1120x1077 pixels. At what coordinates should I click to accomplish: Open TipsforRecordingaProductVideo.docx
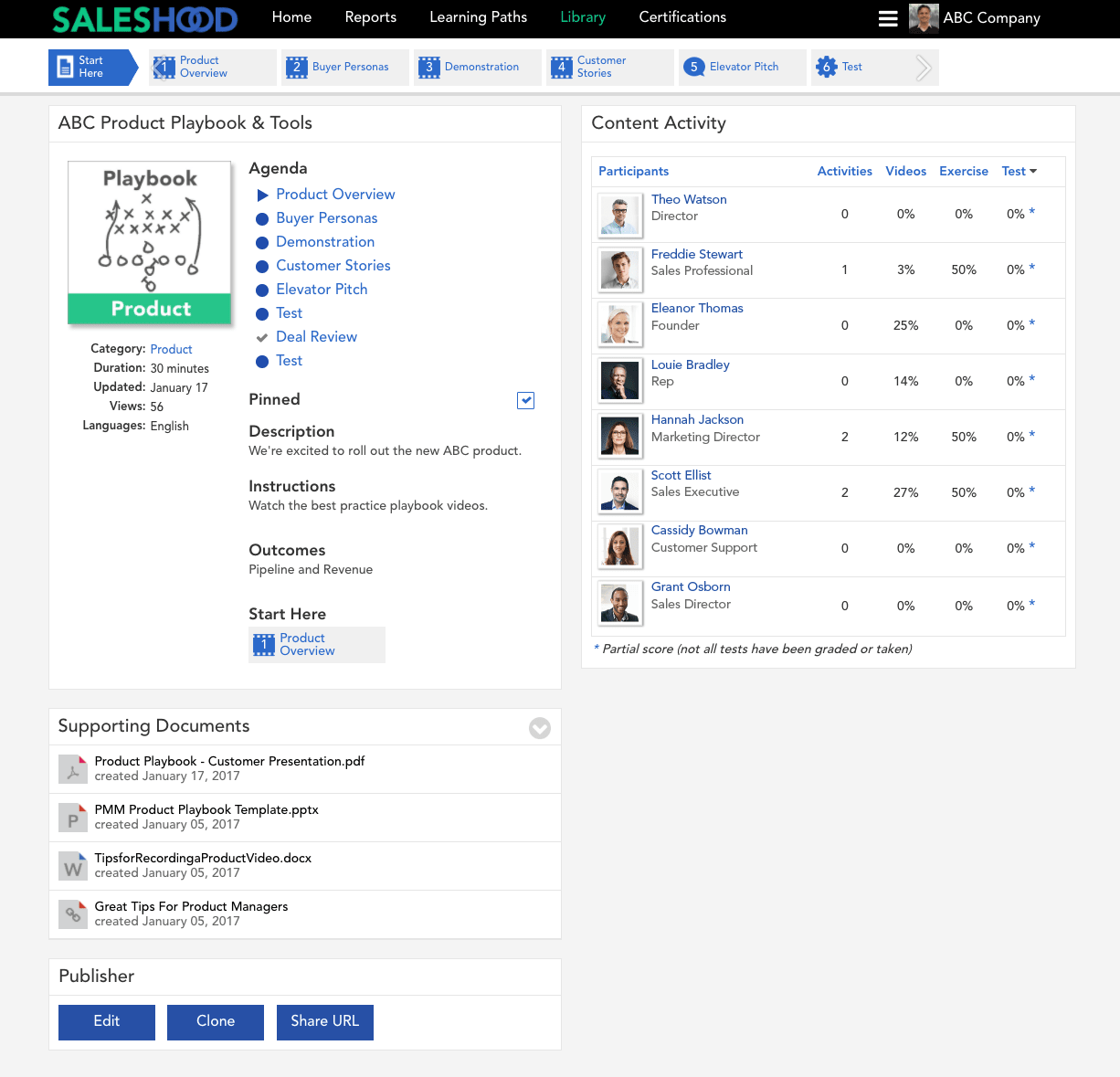click(x=203, y=858)
